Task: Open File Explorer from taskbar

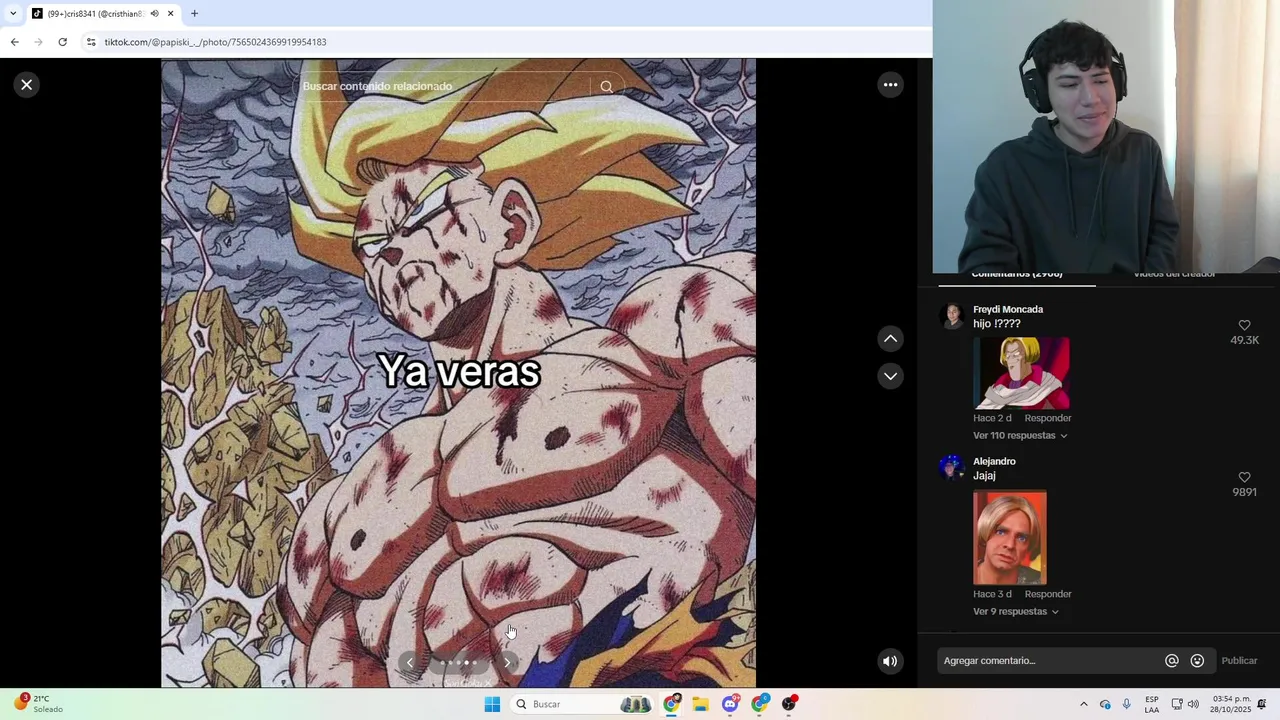Action: pos(700,704)
